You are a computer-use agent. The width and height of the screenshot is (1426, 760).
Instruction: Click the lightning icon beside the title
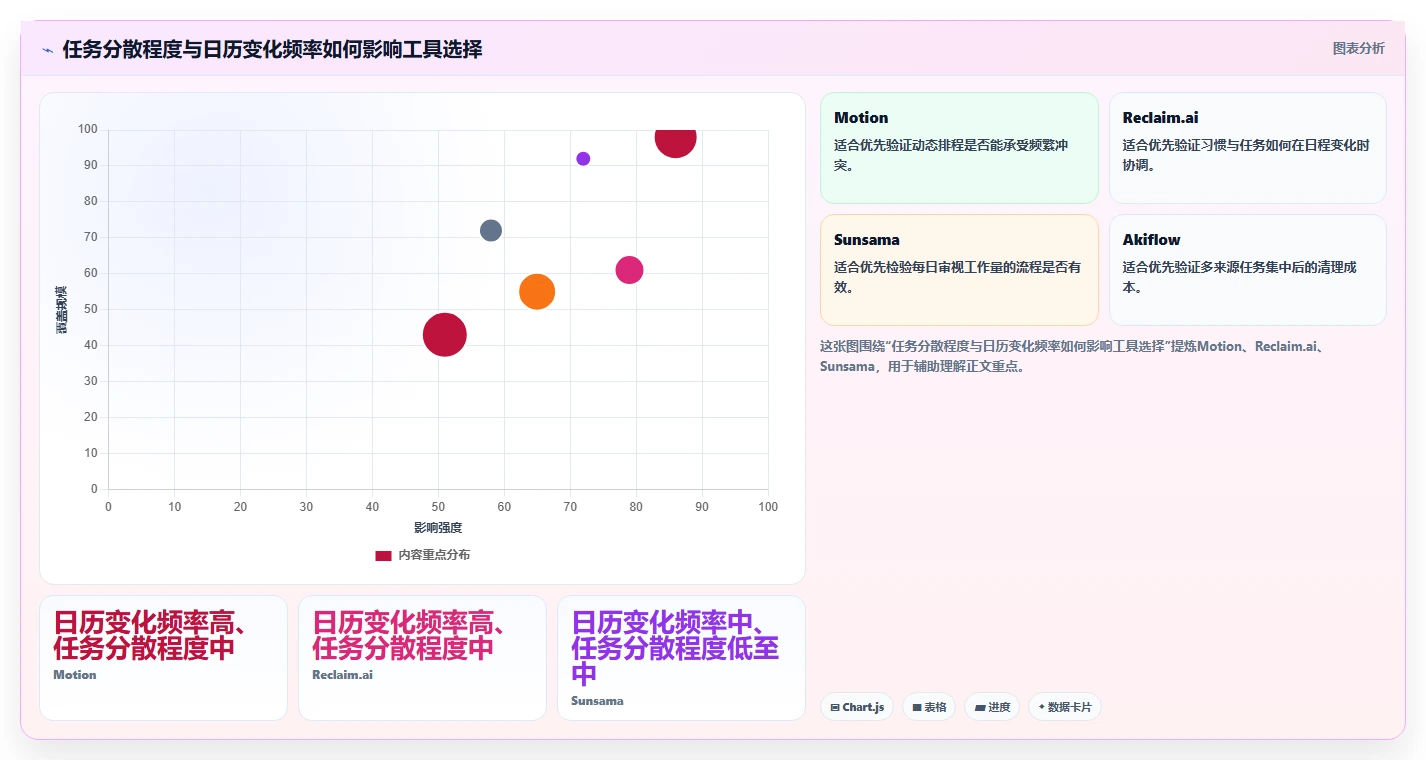(47, 50)
